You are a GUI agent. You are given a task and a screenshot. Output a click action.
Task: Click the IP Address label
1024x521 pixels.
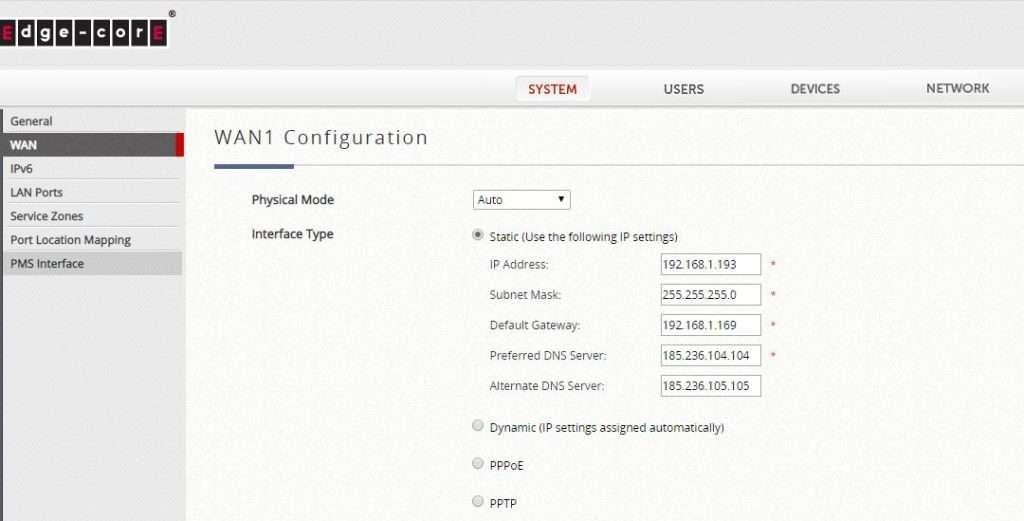[x=519, y=264]
